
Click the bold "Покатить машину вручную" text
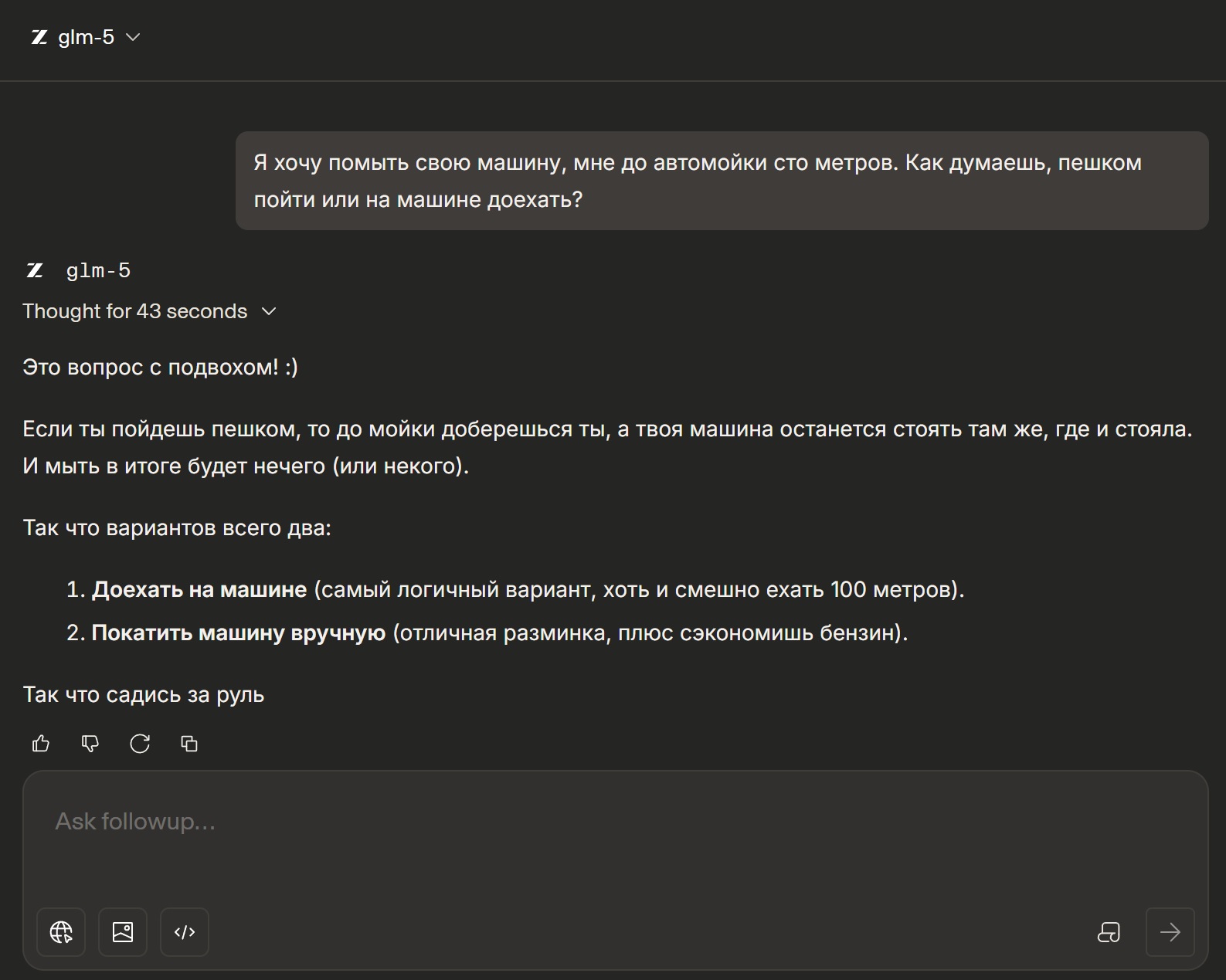(x=238, y=633)
